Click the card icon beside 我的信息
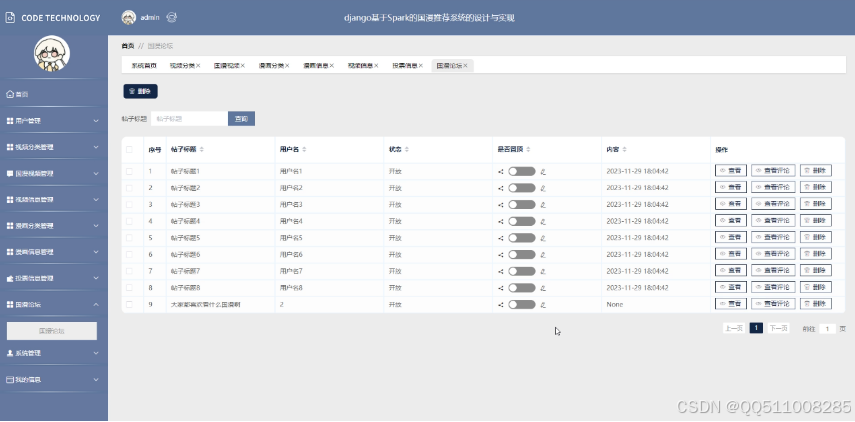Image resolution: width=855 pixels, height=422 pixels. [10, 379]
